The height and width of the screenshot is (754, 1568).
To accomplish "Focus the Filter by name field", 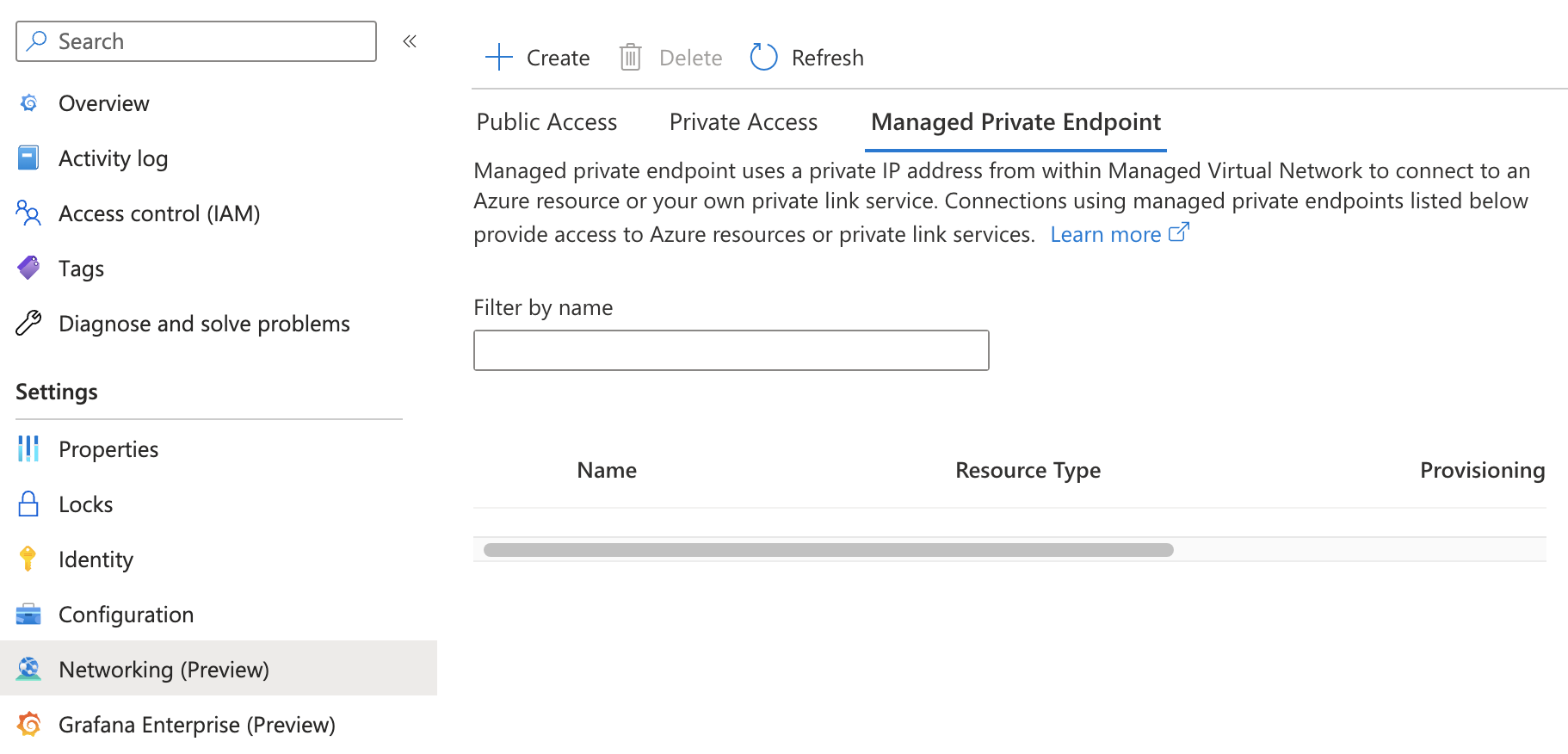I will 731,350.
